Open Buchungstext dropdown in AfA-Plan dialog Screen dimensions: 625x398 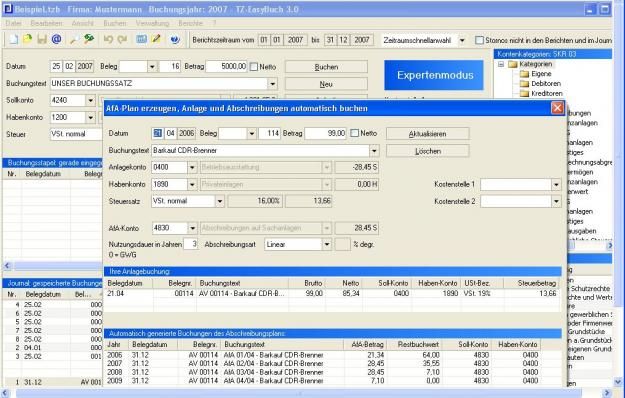[x=374, y=151]
